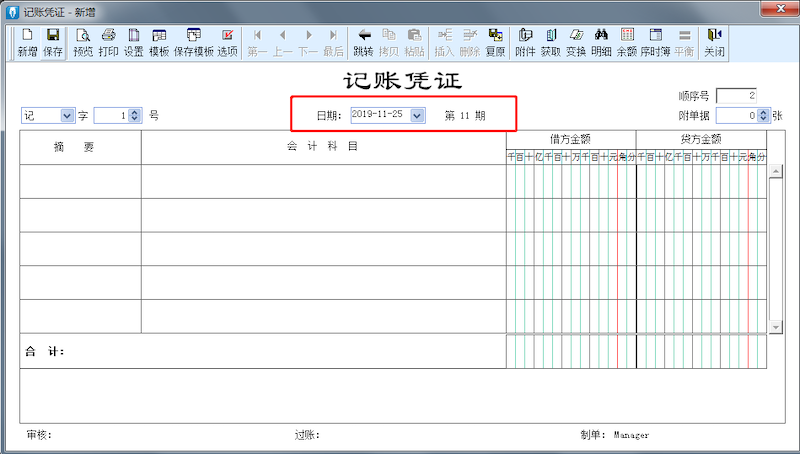Screen dimensions: 800x454
Task: Click the 跳转 jump icon
Action: (x=364, y=43)
